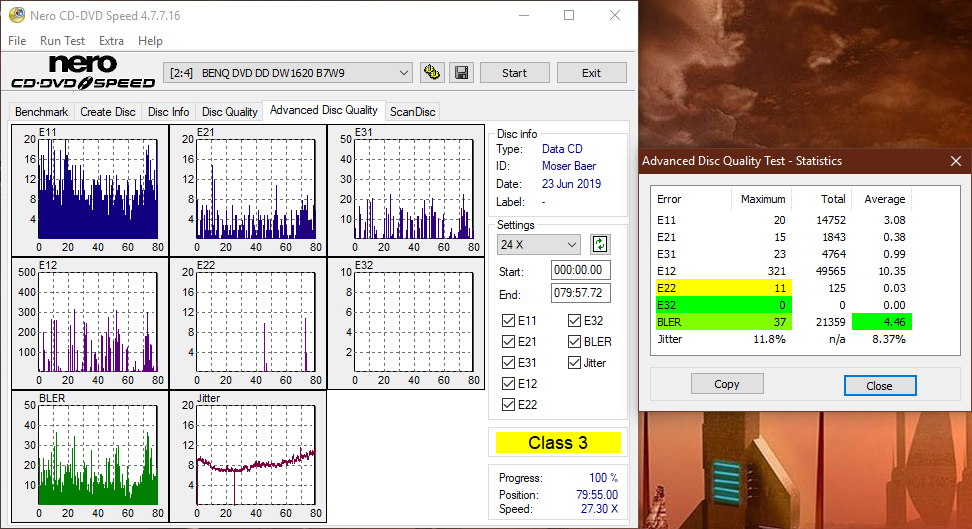Toggle the E32 checkbox
Image resolution: width=972 pixels, height=529 pixels.
coord(574,321)
